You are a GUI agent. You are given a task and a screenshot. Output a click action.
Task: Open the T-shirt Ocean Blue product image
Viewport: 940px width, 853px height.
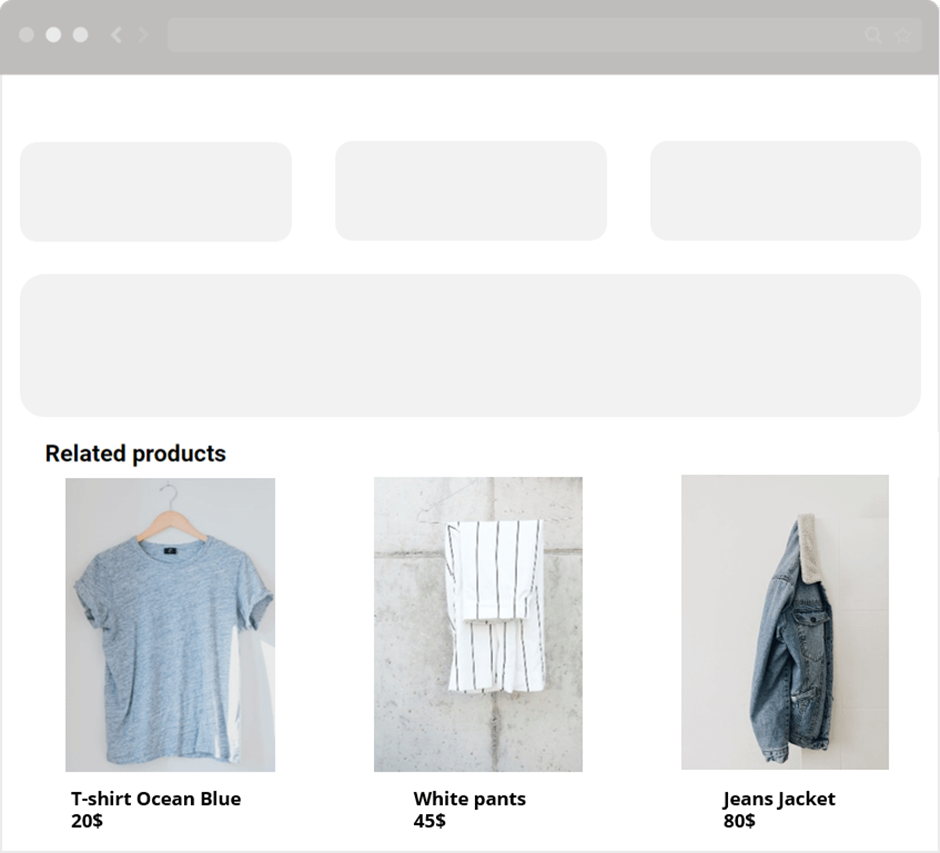170,625
